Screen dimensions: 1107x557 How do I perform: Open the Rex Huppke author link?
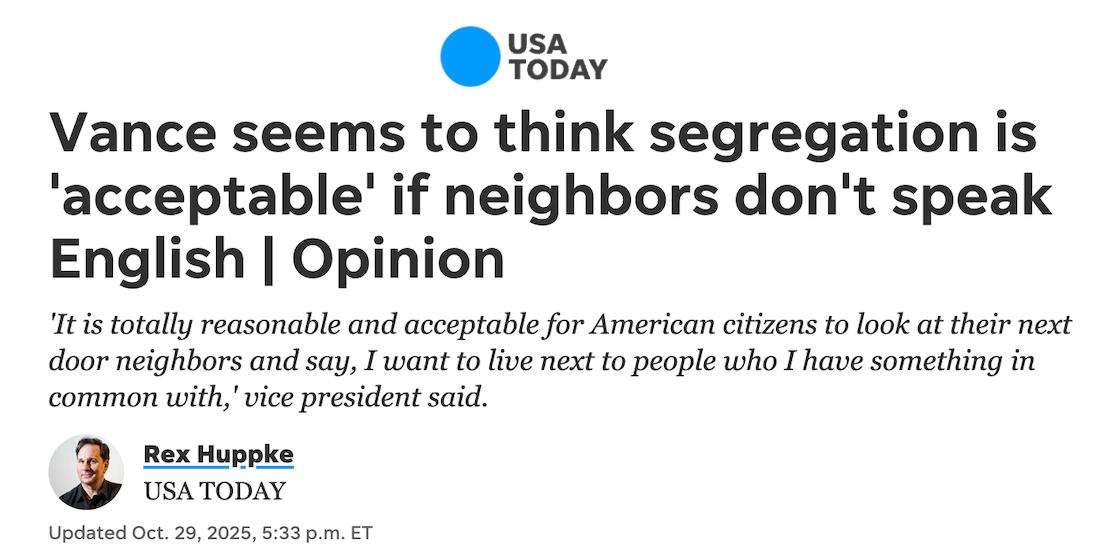(x=219, y=455)
